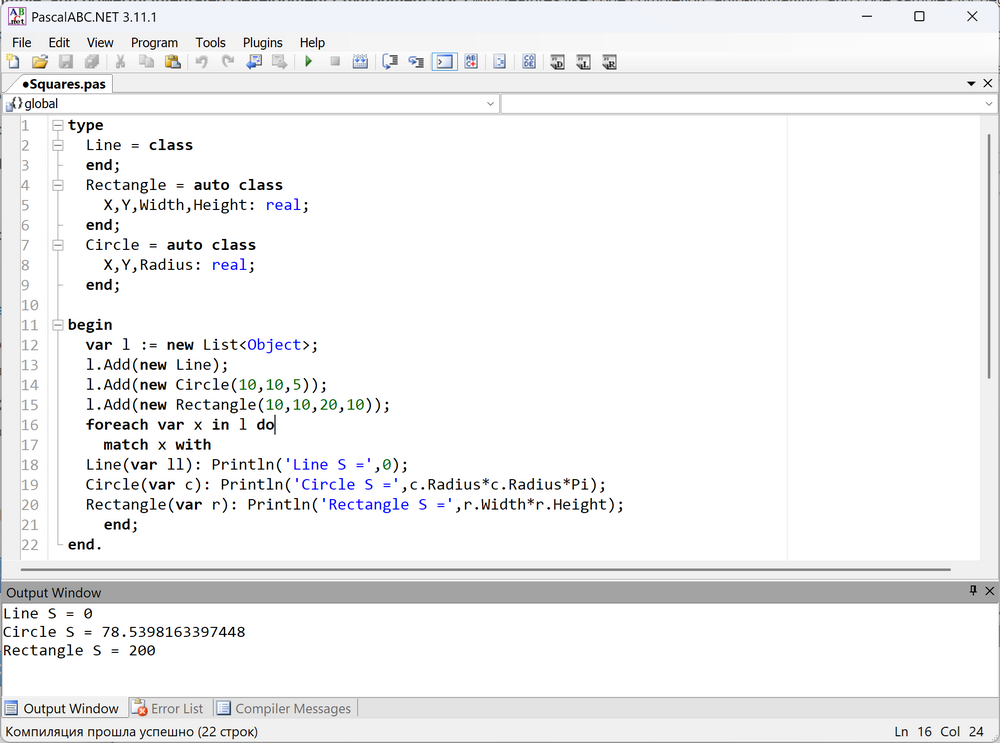Click the Undo arrow toolbar icon
Viewport: 1000px width, 743px height.
pyautogui.click(x=202, y=62)
